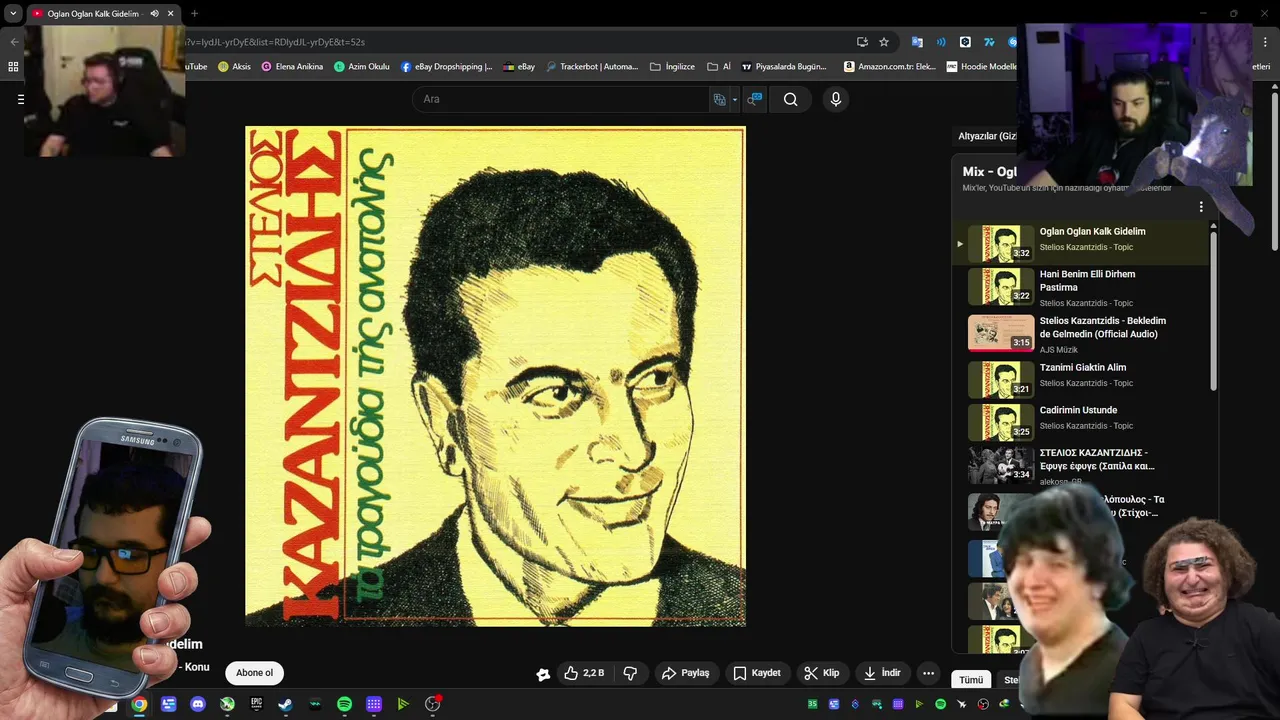Viewport: 1280px width, 720px height.
Task: Open the YouTube hamburger guide menu
Action: (x=20, y=99)
